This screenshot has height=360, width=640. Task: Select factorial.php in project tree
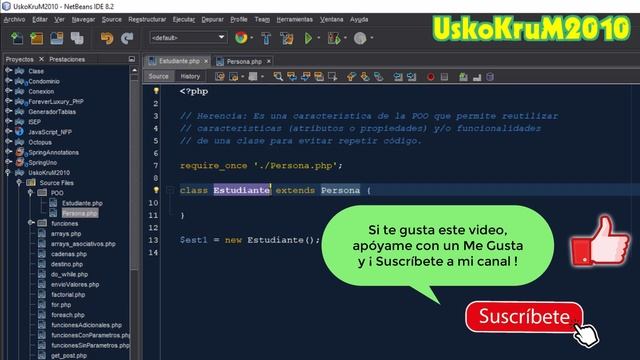pos(68,294)
